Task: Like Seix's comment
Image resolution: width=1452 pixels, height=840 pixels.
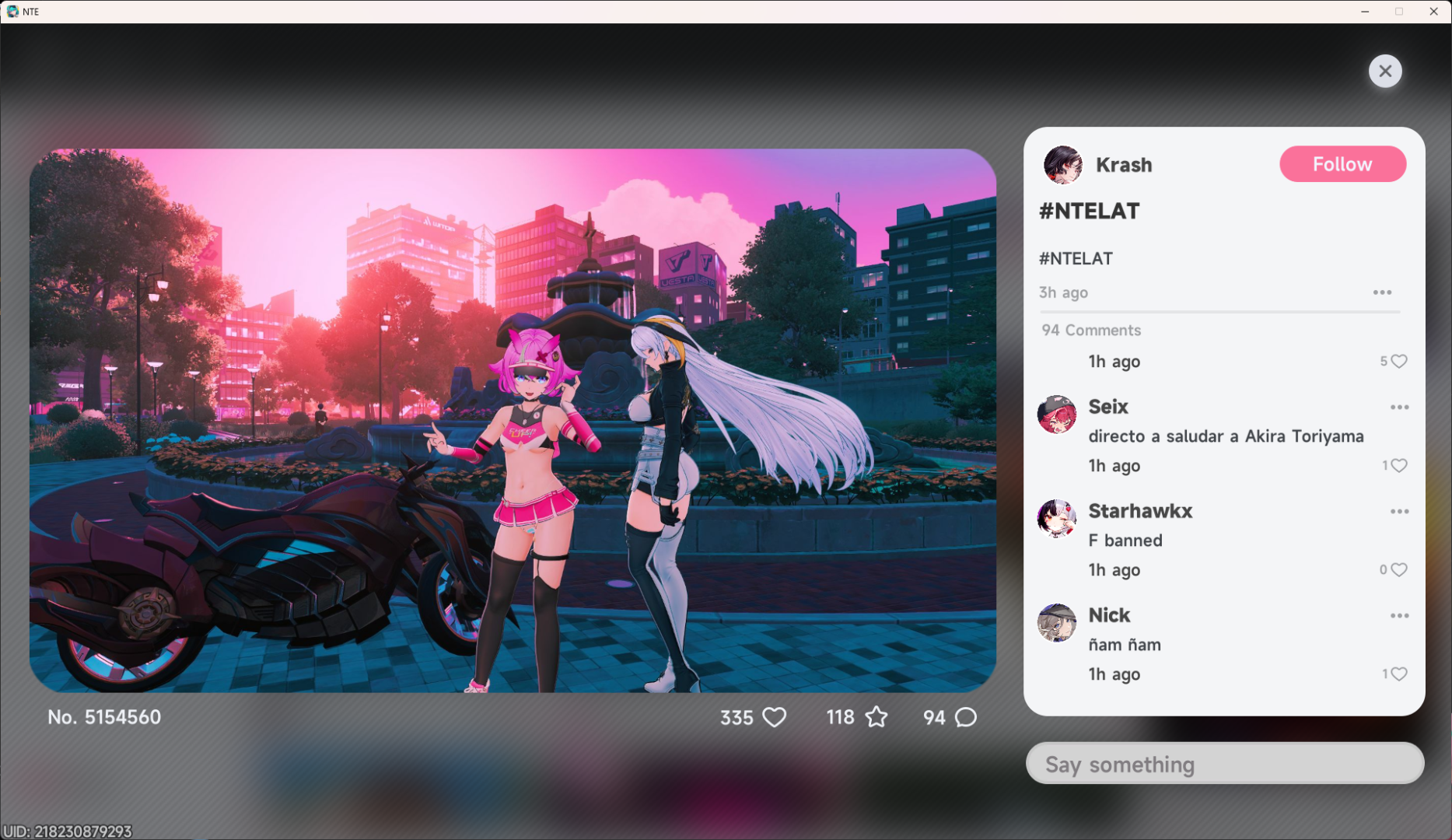Action: pos(1398,465)
